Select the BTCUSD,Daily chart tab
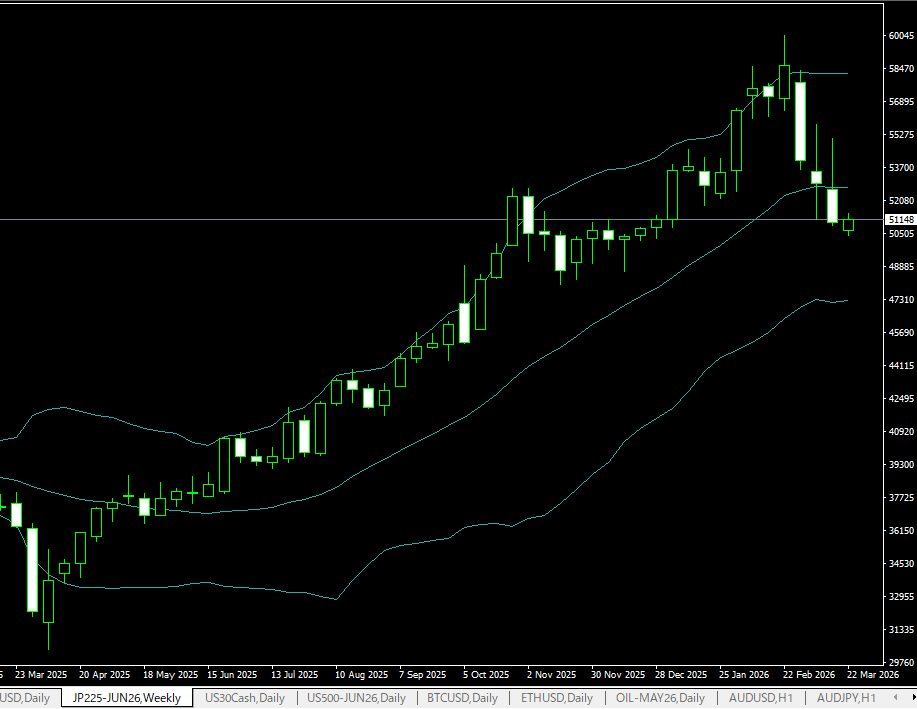Image resolution: width=917 pixels, height=709 pixels. [x=462, y=697]
